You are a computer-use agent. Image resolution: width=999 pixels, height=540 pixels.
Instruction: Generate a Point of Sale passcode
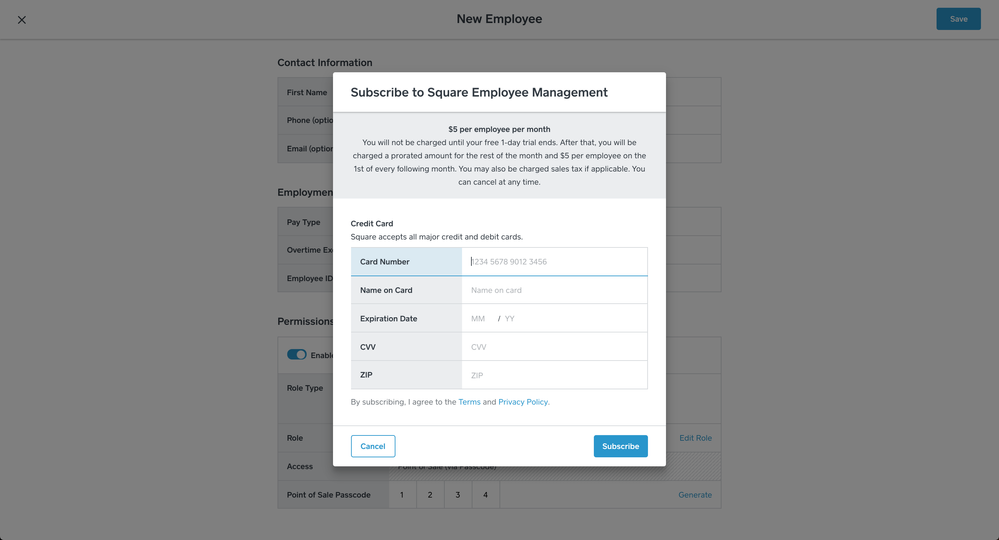tap(694, 495)
